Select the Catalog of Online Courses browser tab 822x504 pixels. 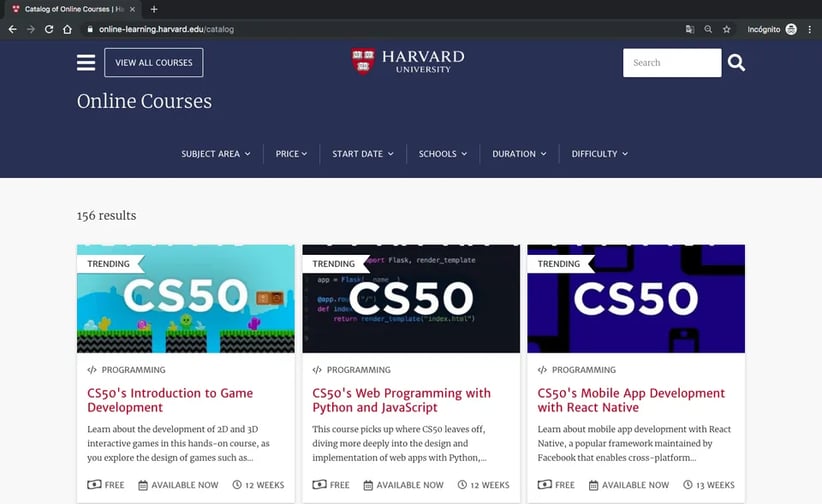pos(73,9)
